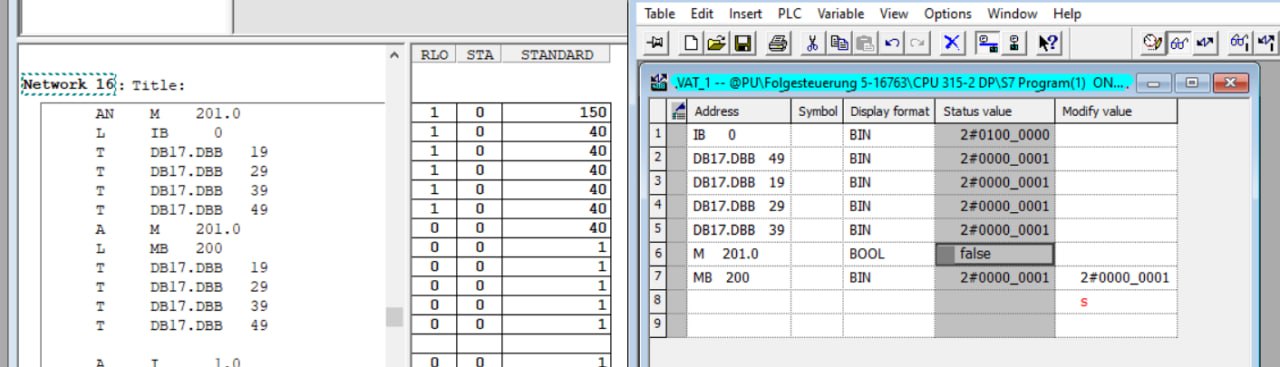Click the M 201.0 address cell
Image resolution: width=1280 pixels, height=367 pixels.
click(x=739, y=254)
